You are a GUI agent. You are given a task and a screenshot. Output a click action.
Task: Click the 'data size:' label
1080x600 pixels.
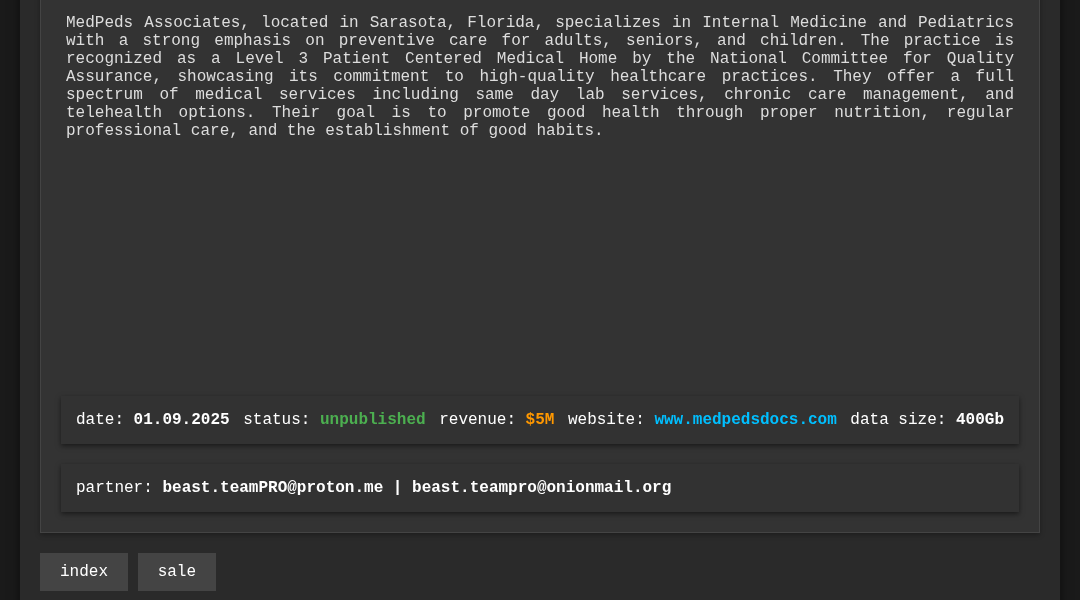897,420
